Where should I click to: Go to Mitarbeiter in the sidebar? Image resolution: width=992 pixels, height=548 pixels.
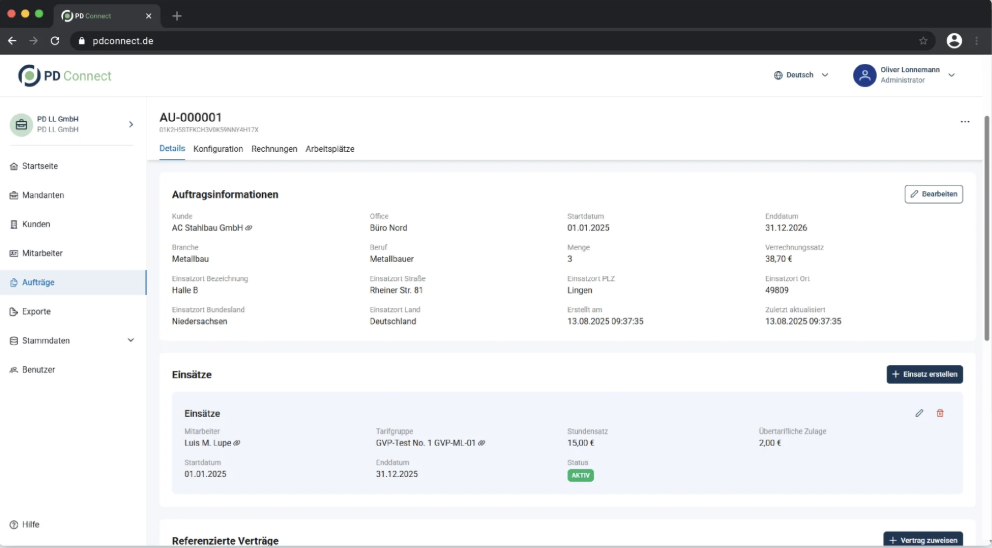(x=42, y=253)
